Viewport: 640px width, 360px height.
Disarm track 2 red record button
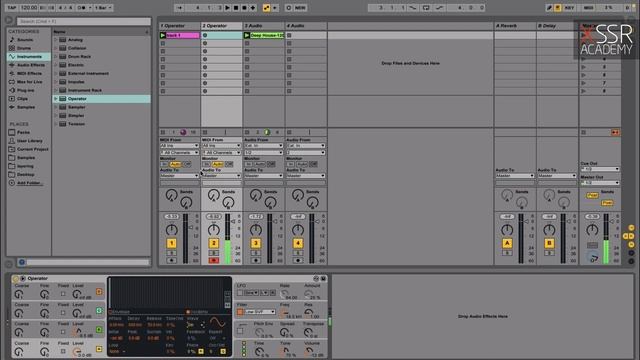point(213,260)
